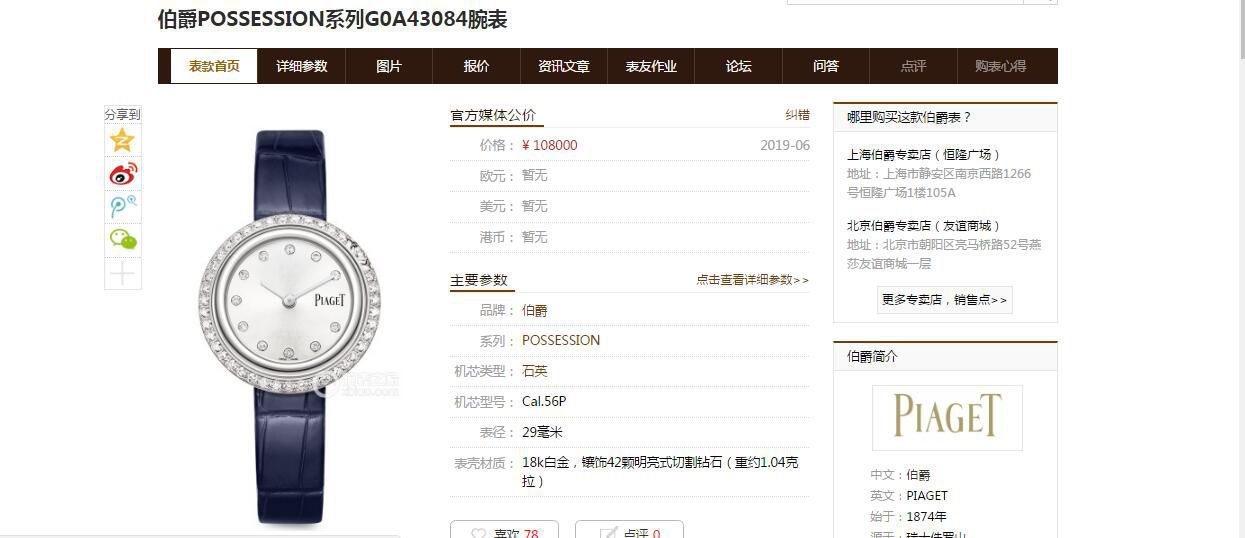Select the 论坛 tab

pyautogui.click(x=738, y=66)
